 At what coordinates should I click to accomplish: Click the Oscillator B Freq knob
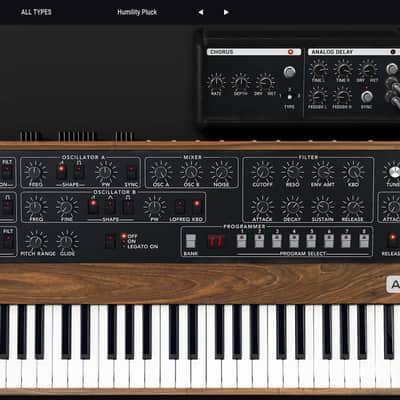[36, 207]
